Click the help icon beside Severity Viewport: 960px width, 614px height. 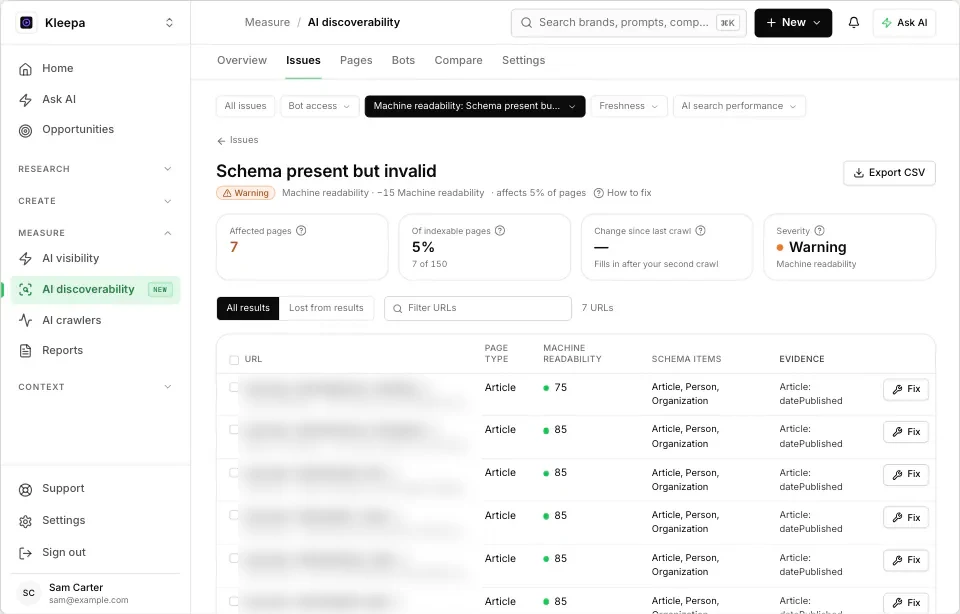tap(819, 231)
